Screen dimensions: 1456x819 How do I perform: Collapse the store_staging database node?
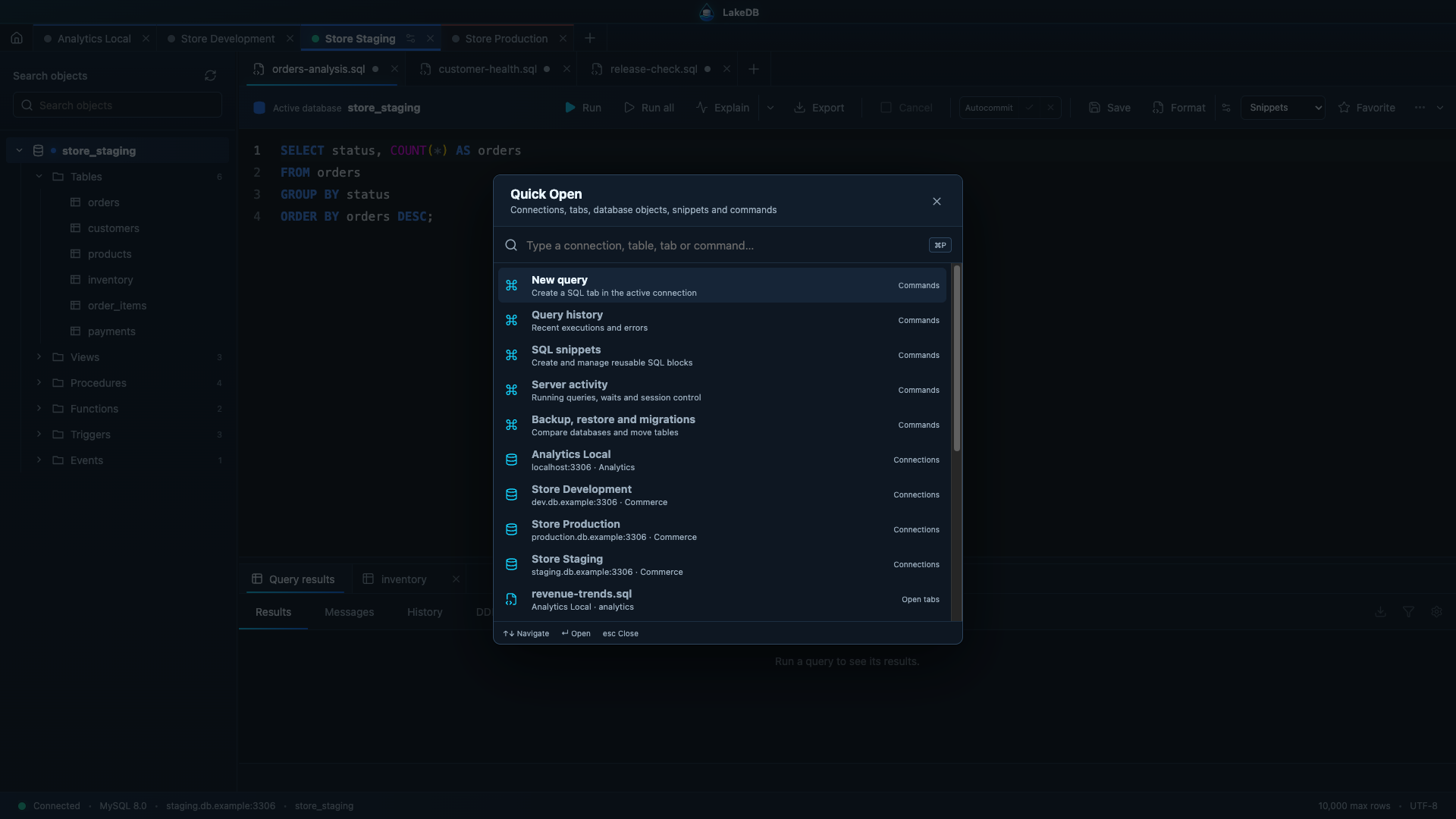tap(19, 151)
